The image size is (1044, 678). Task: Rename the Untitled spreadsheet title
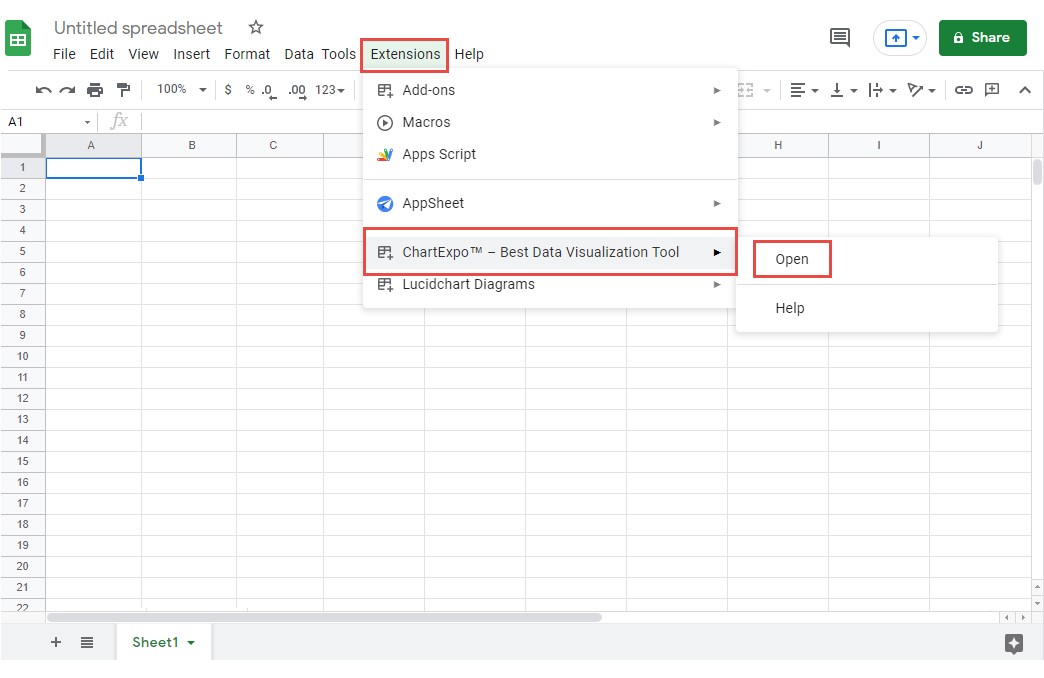click(138, 28)
